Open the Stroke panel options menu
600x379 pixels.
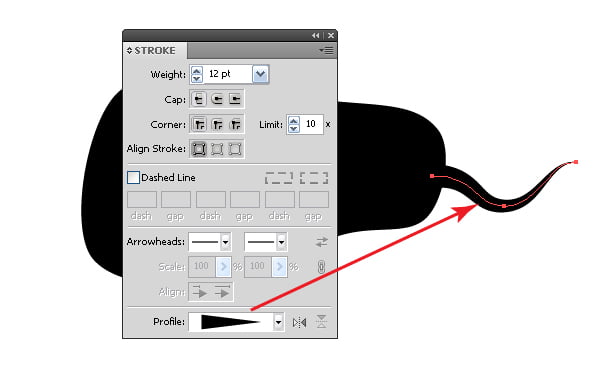click(x=326, y=50)
